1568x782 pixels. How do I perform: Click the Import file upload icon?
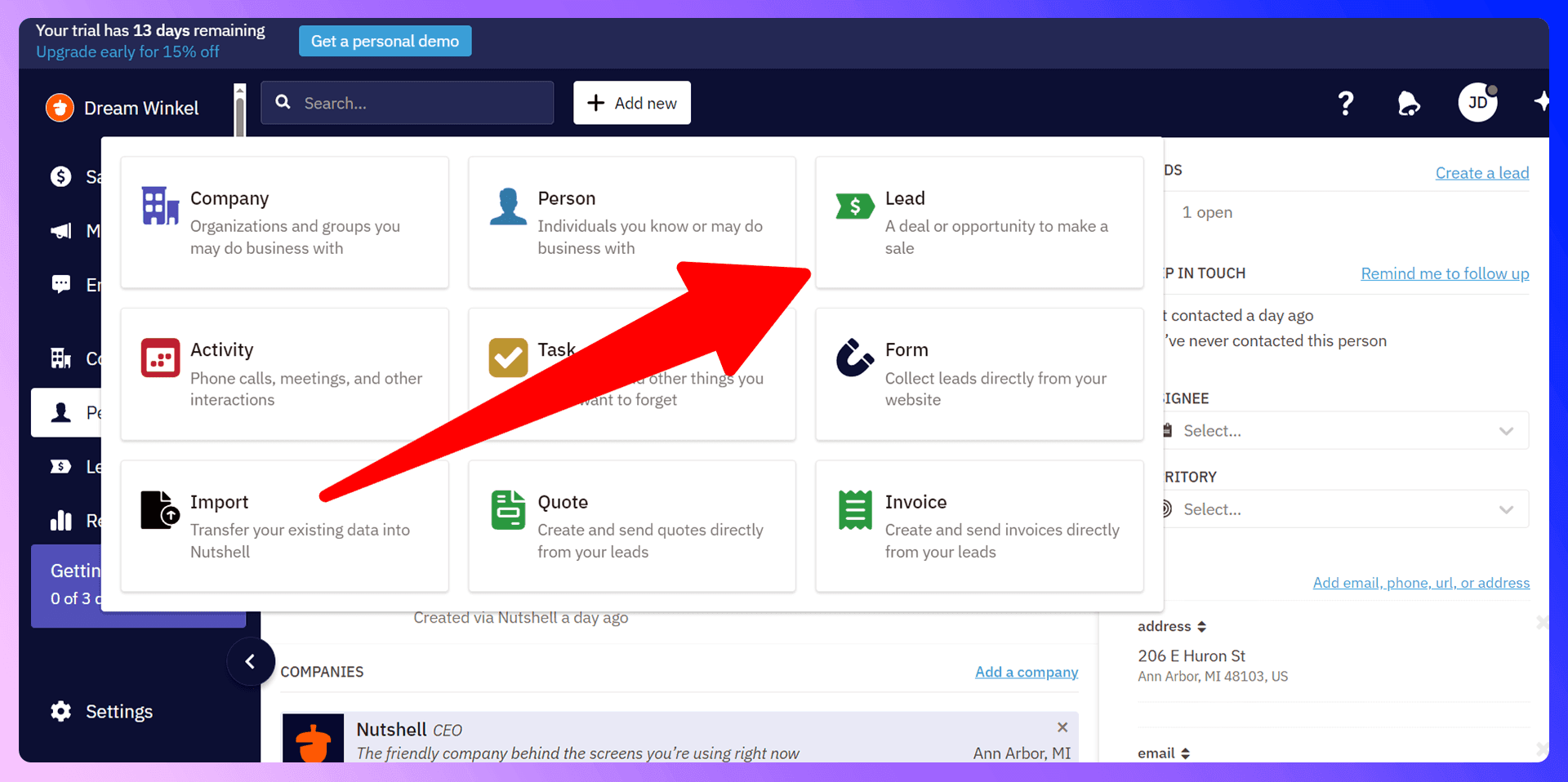[160, 510]
